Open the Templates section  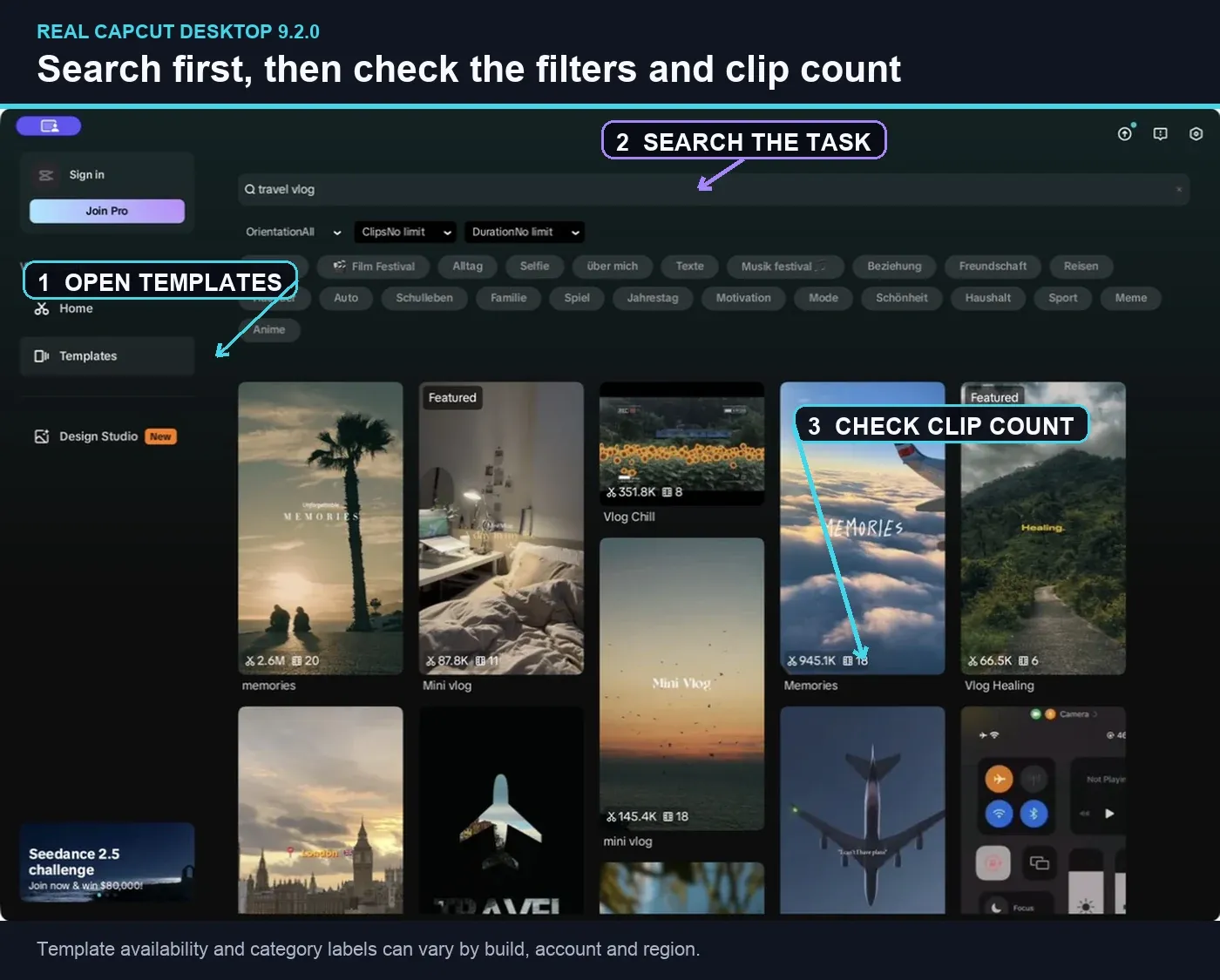(x=106, y=356)
